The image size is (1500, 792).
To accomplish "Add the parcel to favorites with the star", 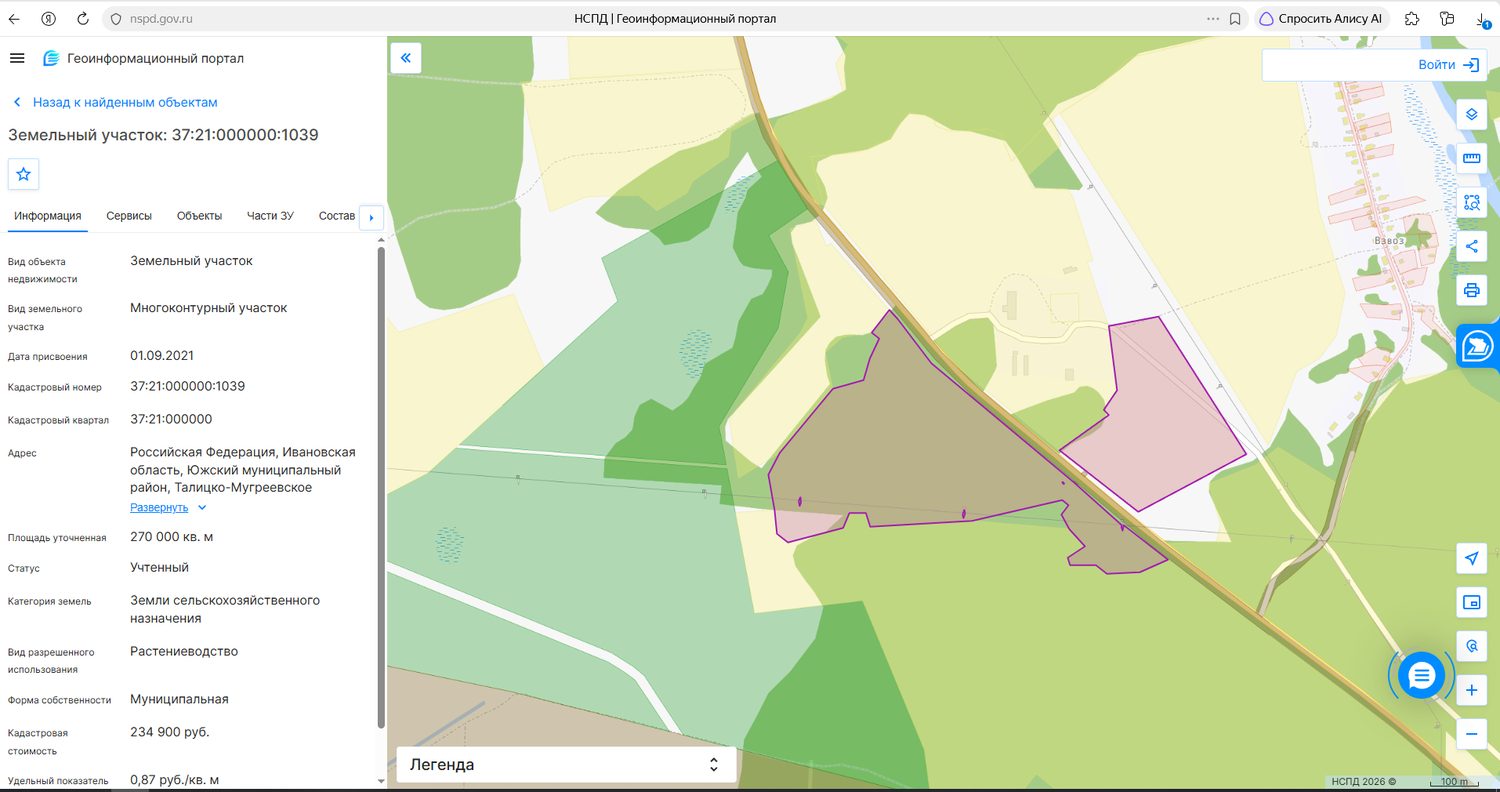I will (24, 174).
